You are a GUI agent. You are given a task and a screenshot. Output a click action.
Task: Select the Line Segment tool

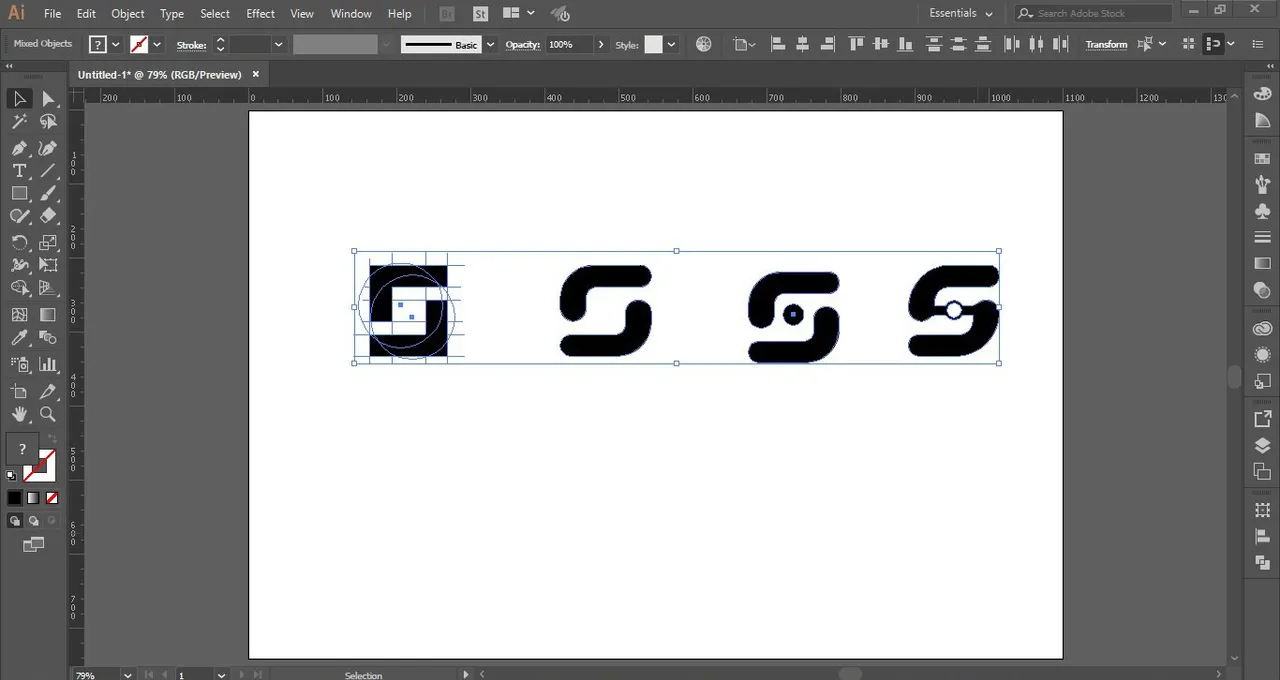point(48,171)
